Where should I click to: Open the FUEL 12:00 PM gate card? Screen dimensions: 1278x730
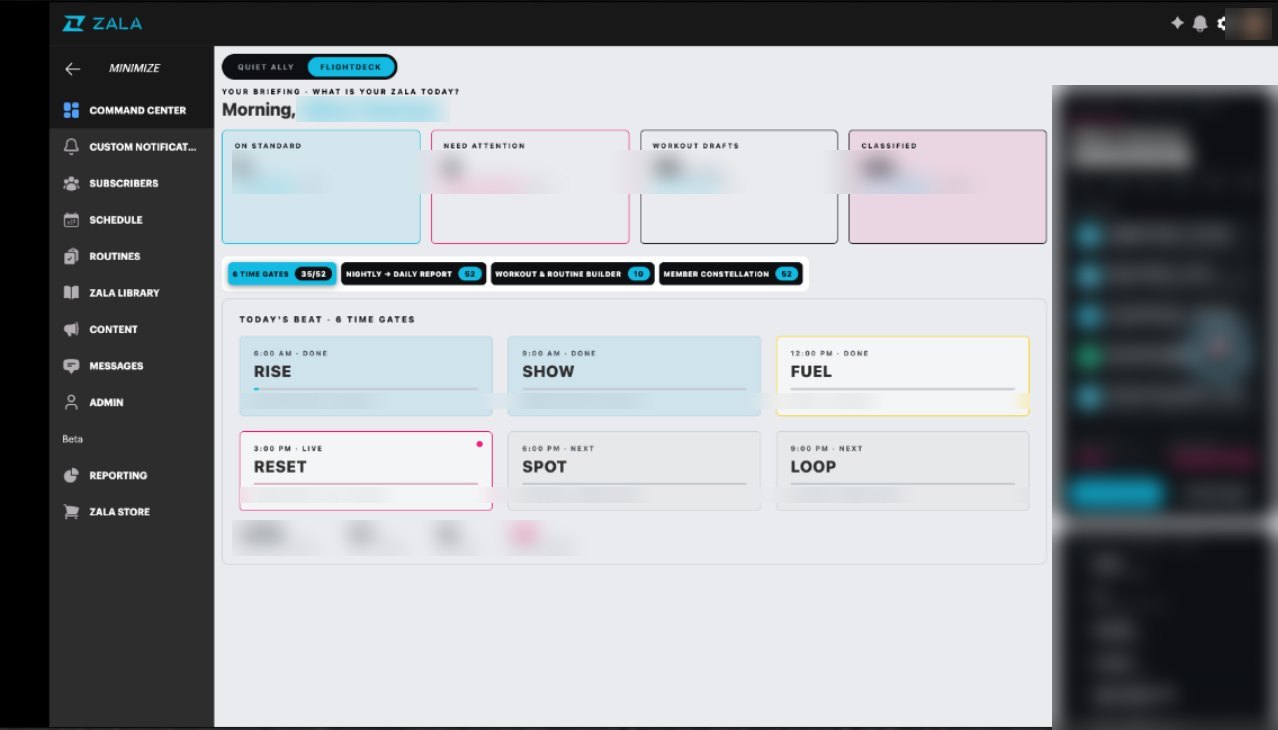903,376
